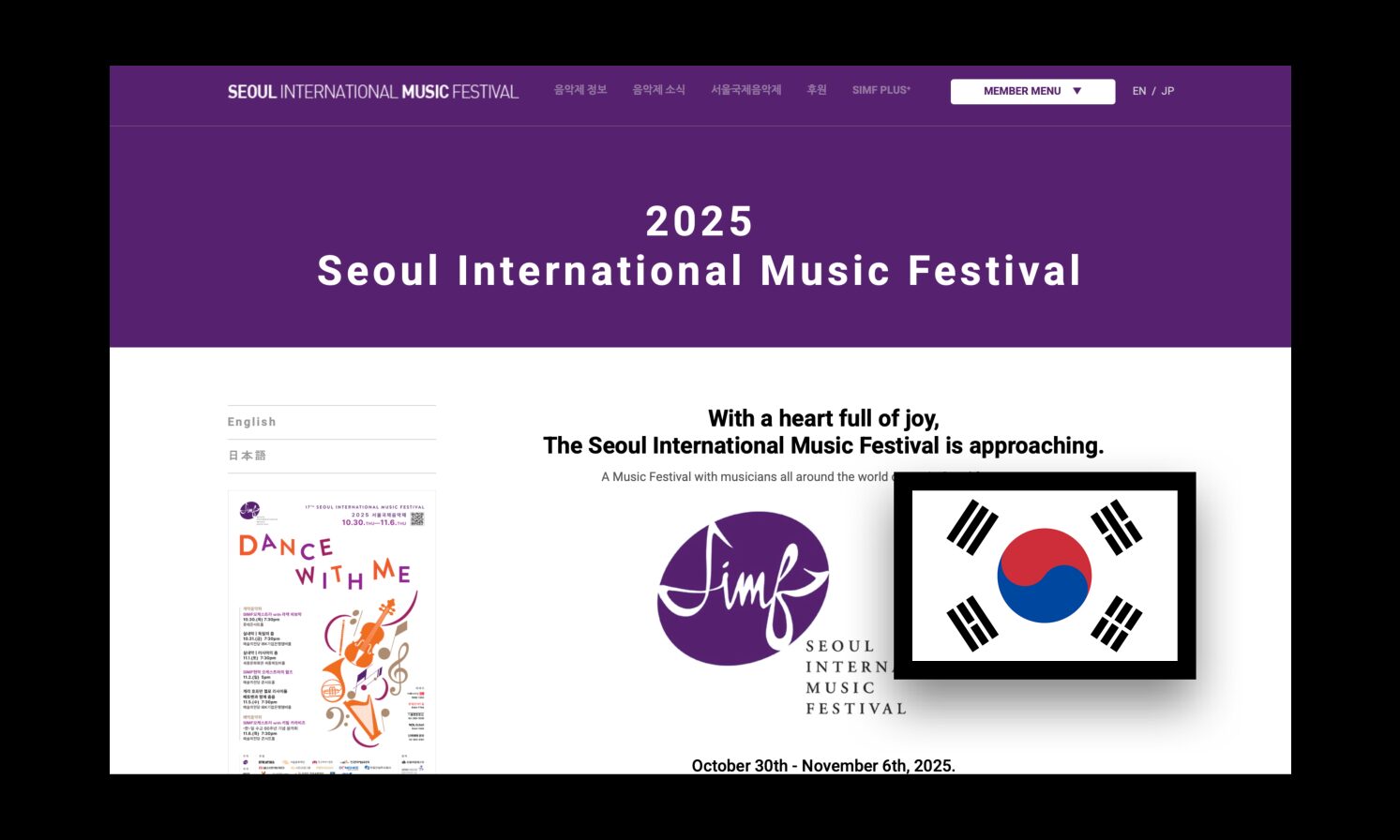The image size is (1400, 840).
Task: Open the Dance With Me poster thumbnail
Action: coord(332,631)
